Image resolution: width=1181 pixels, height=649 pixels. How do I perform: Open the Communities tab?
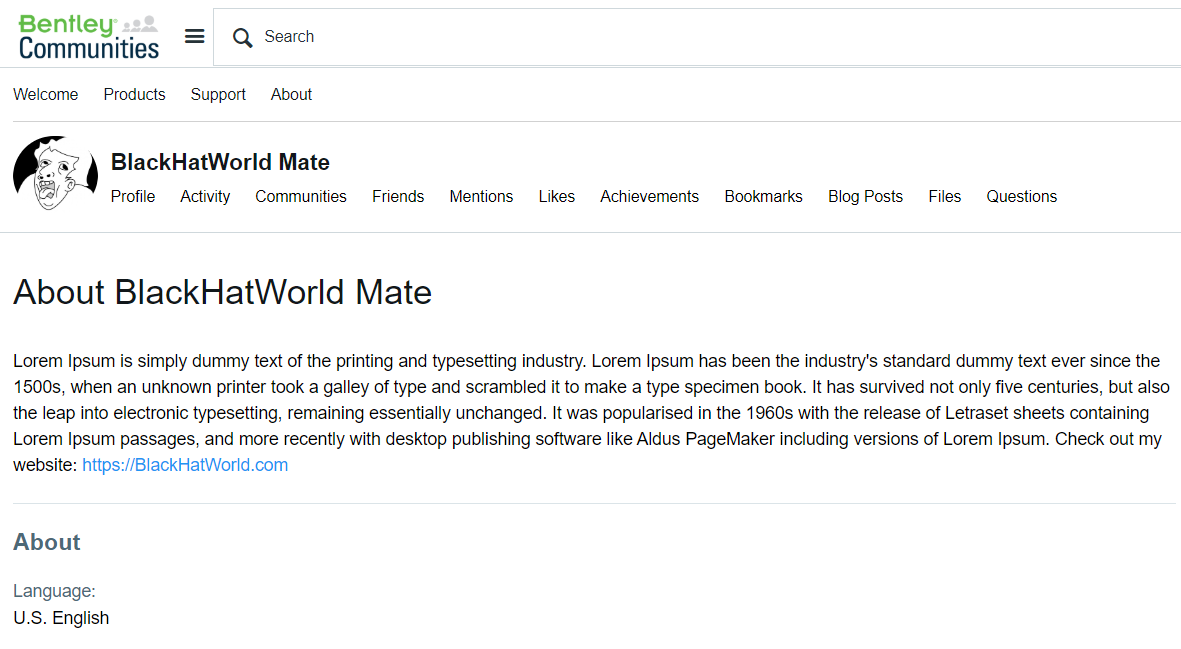(301, 197)
